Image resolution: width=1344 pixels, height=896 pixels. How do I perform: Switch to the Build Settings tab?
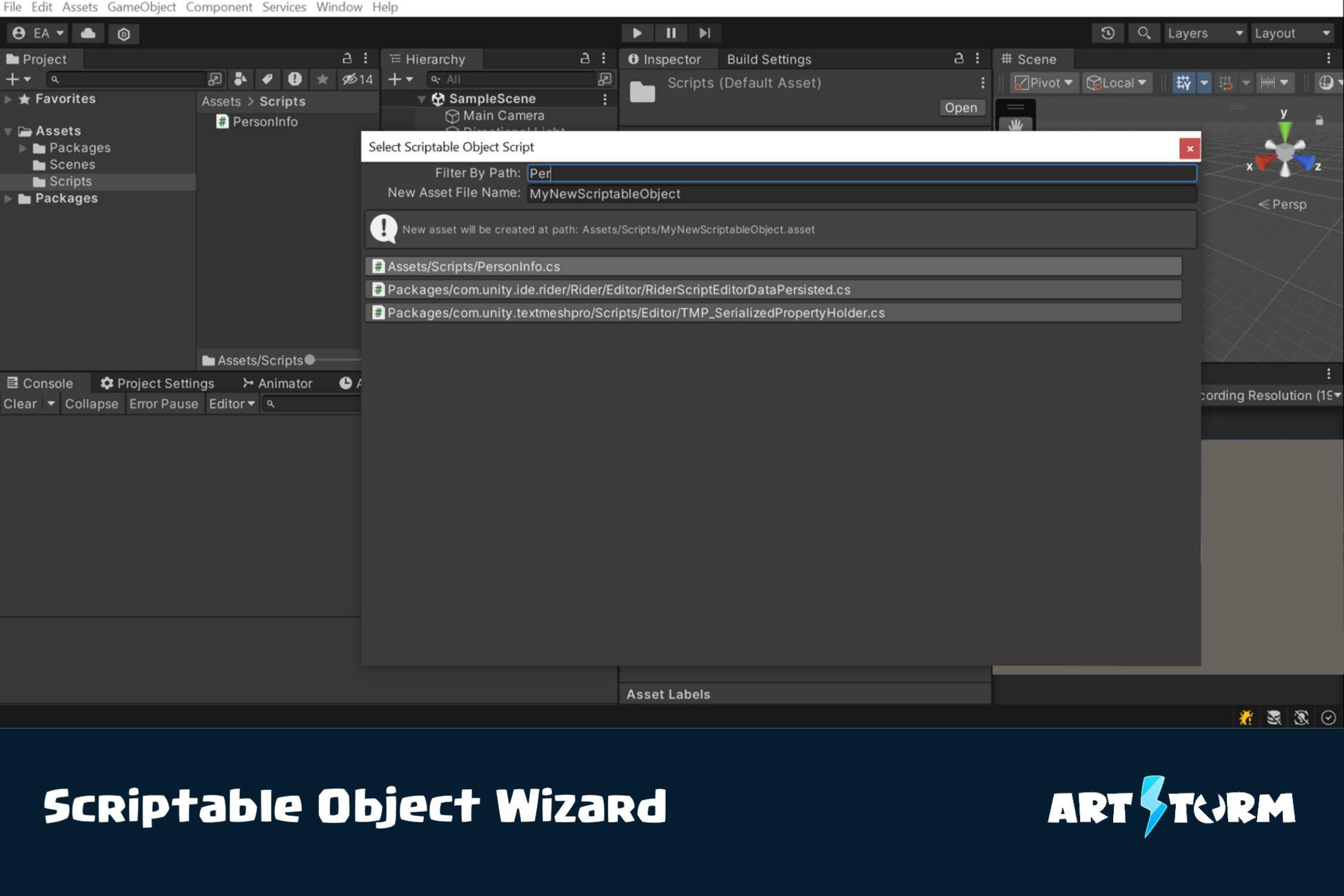coord(768,59)
